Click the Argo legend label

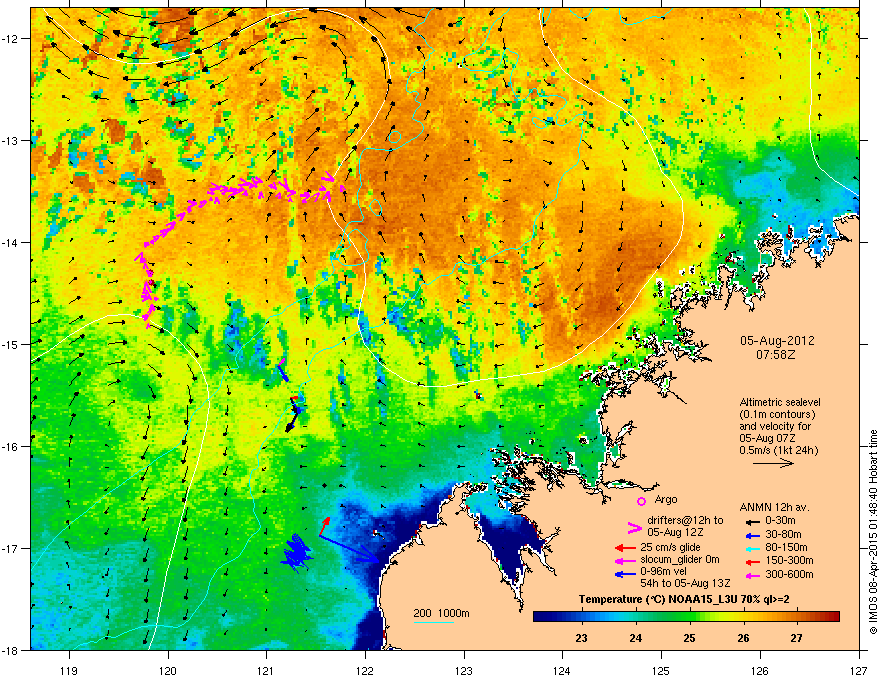[x=666, y=499]
